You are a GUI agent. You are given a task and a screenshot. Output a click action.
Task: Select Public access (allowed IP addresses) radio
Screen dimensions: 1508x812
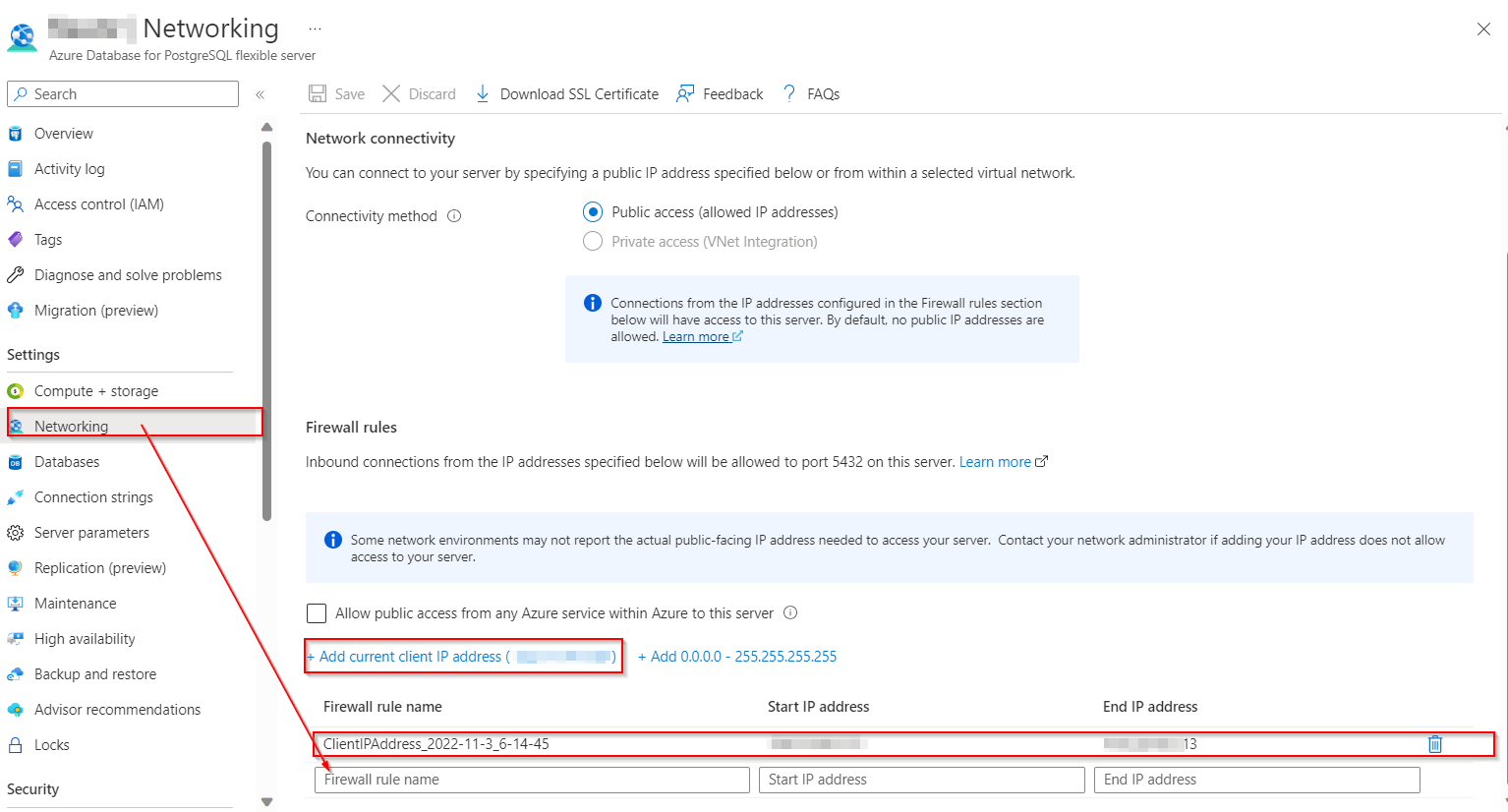click(x=593, y=212)
